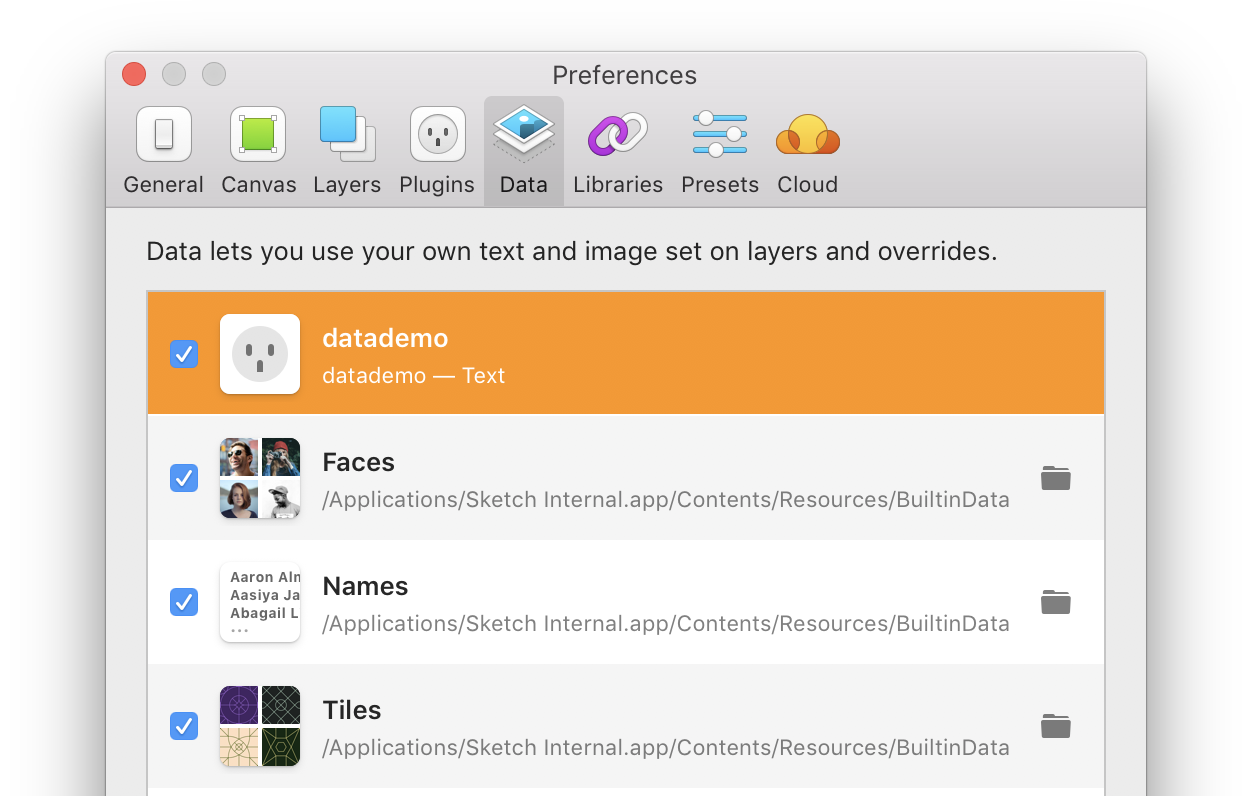Click the datademo plugin socket icon

point(260,354)
